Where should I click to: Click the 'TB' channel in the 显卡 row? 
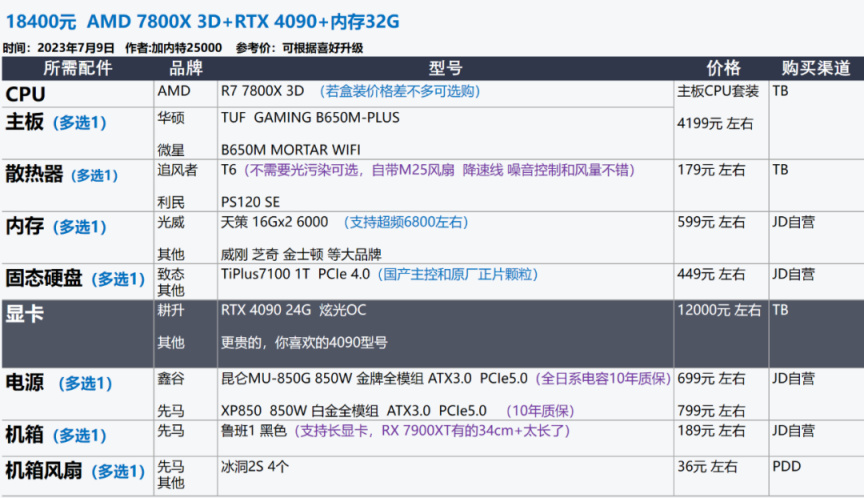coord(780,310)
